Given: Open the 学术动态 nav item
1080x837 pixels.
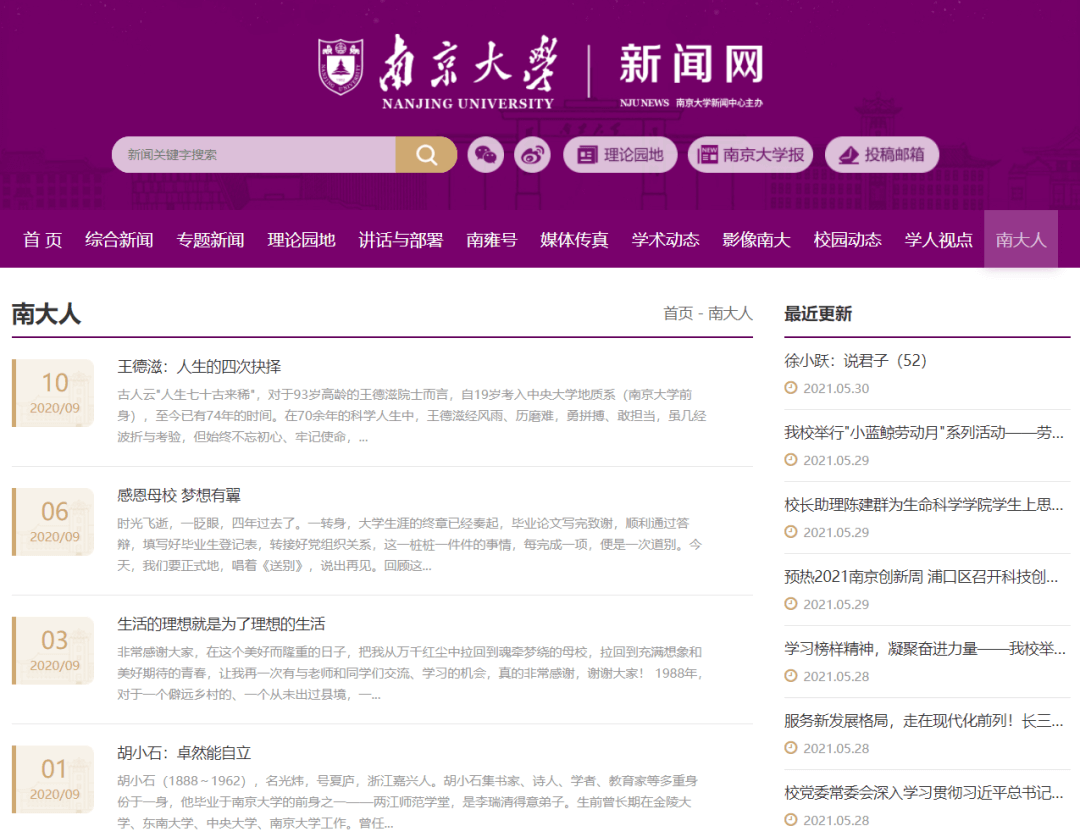Looking at the screenshot, I should (x=665, y=240).
